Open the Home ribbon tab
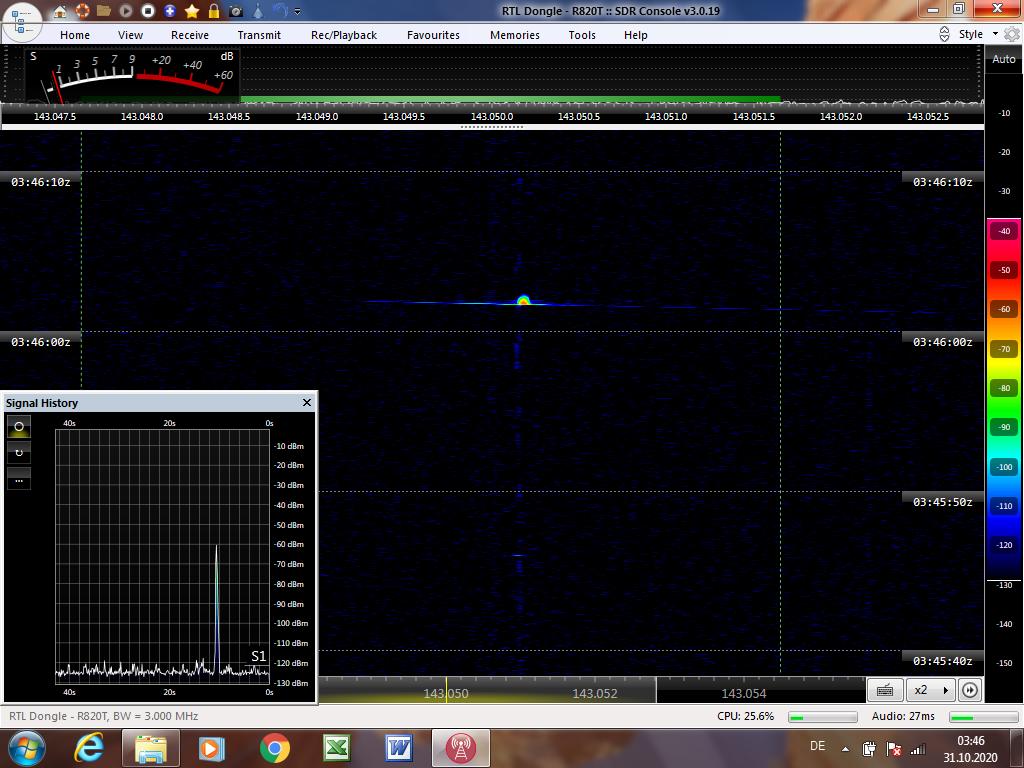Viewport: 1024px width, 768px height. [x=75, y=35]
